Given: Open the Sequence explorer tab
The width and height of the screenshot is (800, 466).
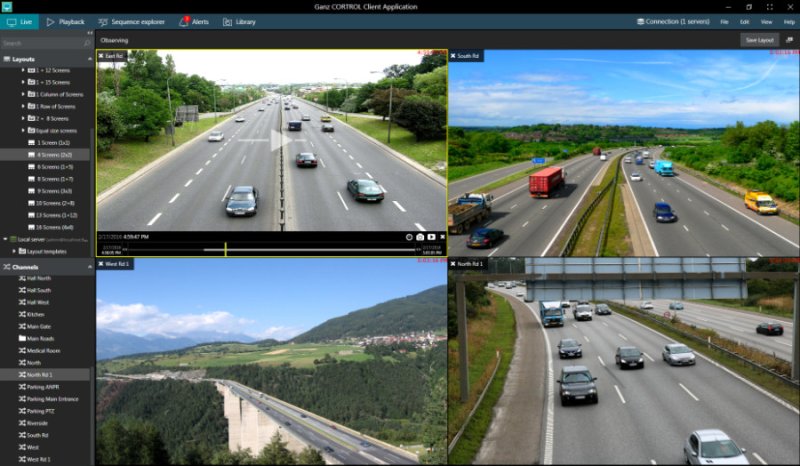Looking at the screenshot, I should point(133,21).
